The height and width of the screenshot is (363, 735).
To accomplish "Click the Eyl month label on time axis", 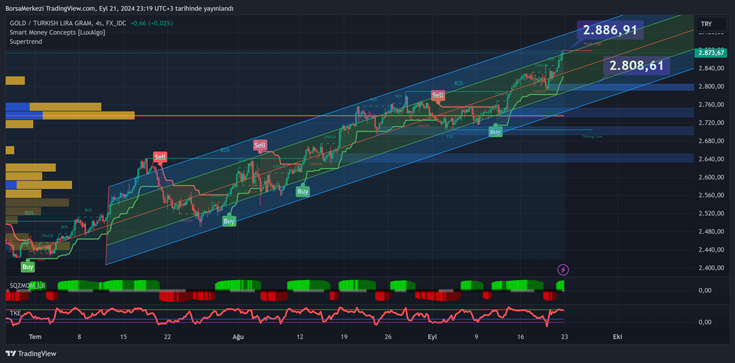I will pyautogui.click(x=432, y=337).
